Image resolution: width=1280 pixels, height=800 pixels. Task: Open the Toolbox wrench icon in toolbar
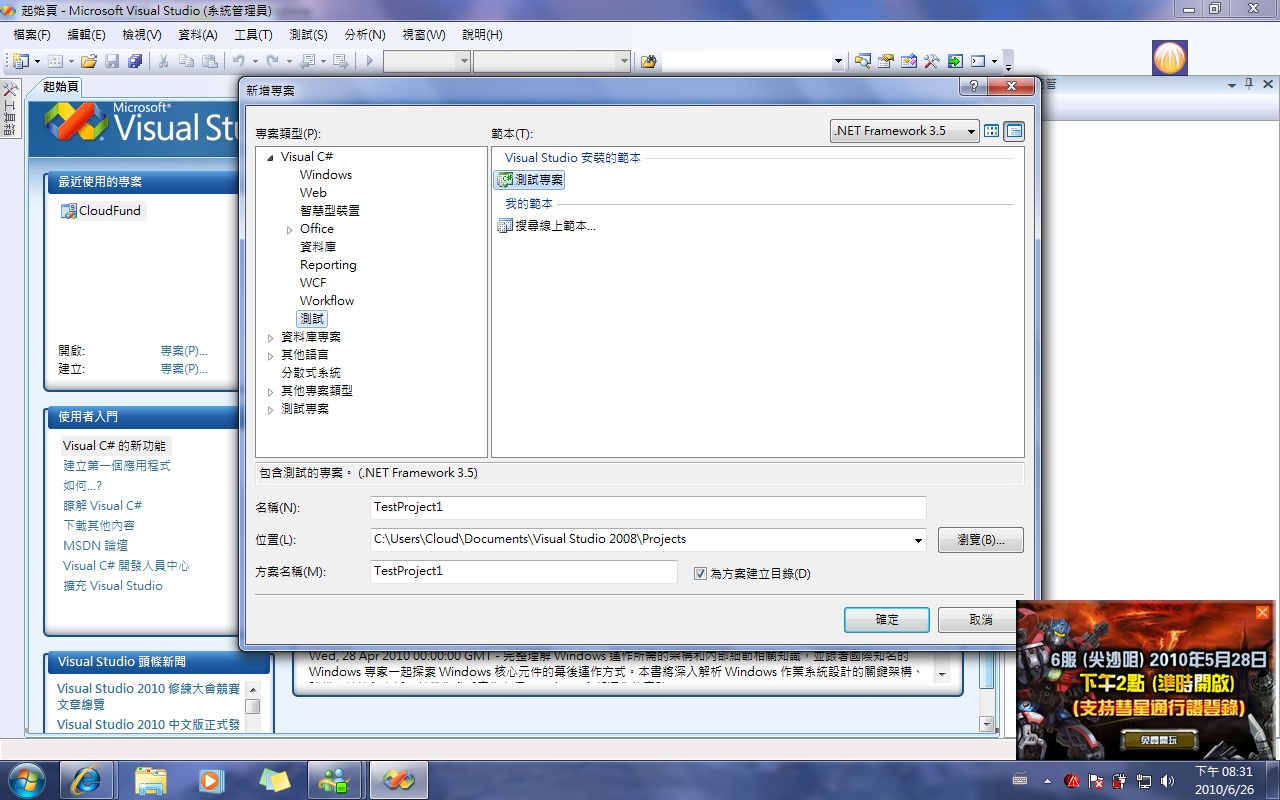(x=931, y=61)
